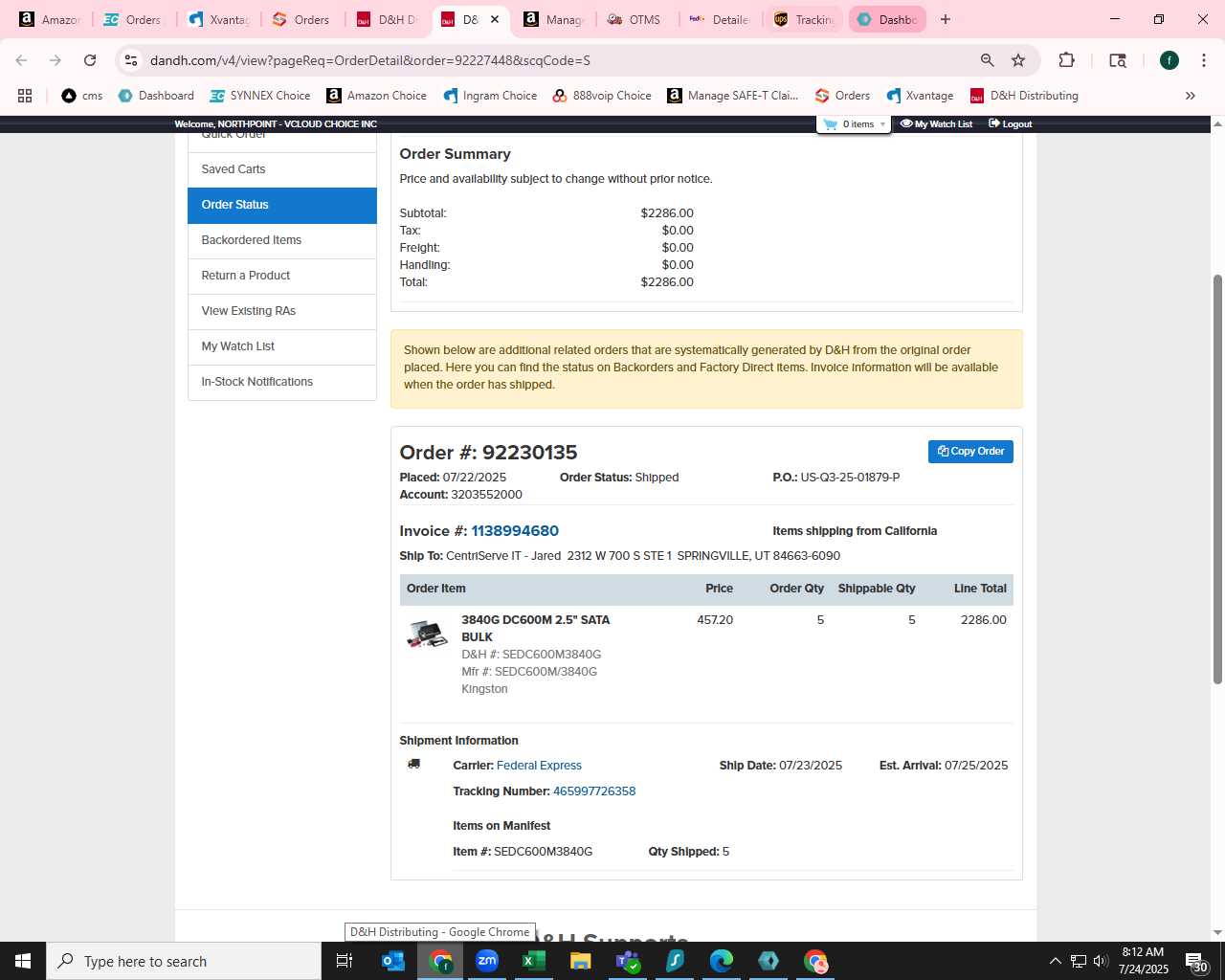This screenshot has height=980, width=1225.
Task: Select Backordered Items in sidebar
Action: point(282,240)
